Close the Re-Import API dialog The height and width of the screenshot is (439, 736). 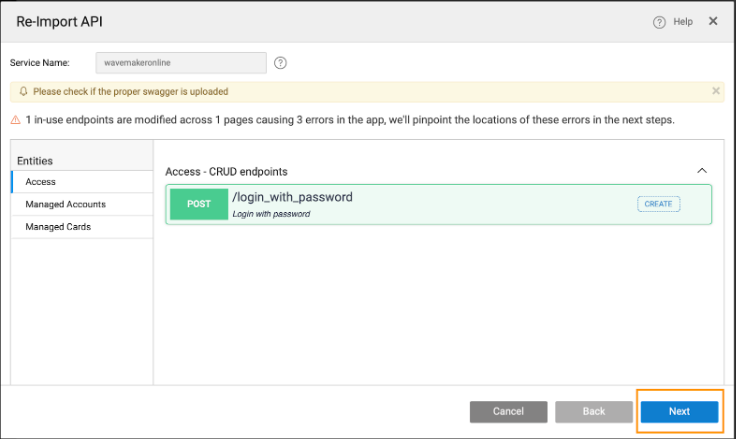point(713,21)
